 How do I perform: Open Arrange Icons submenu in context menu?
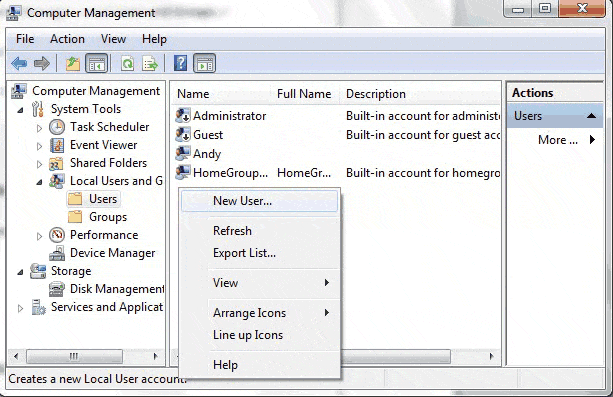[x=259, y=313]
